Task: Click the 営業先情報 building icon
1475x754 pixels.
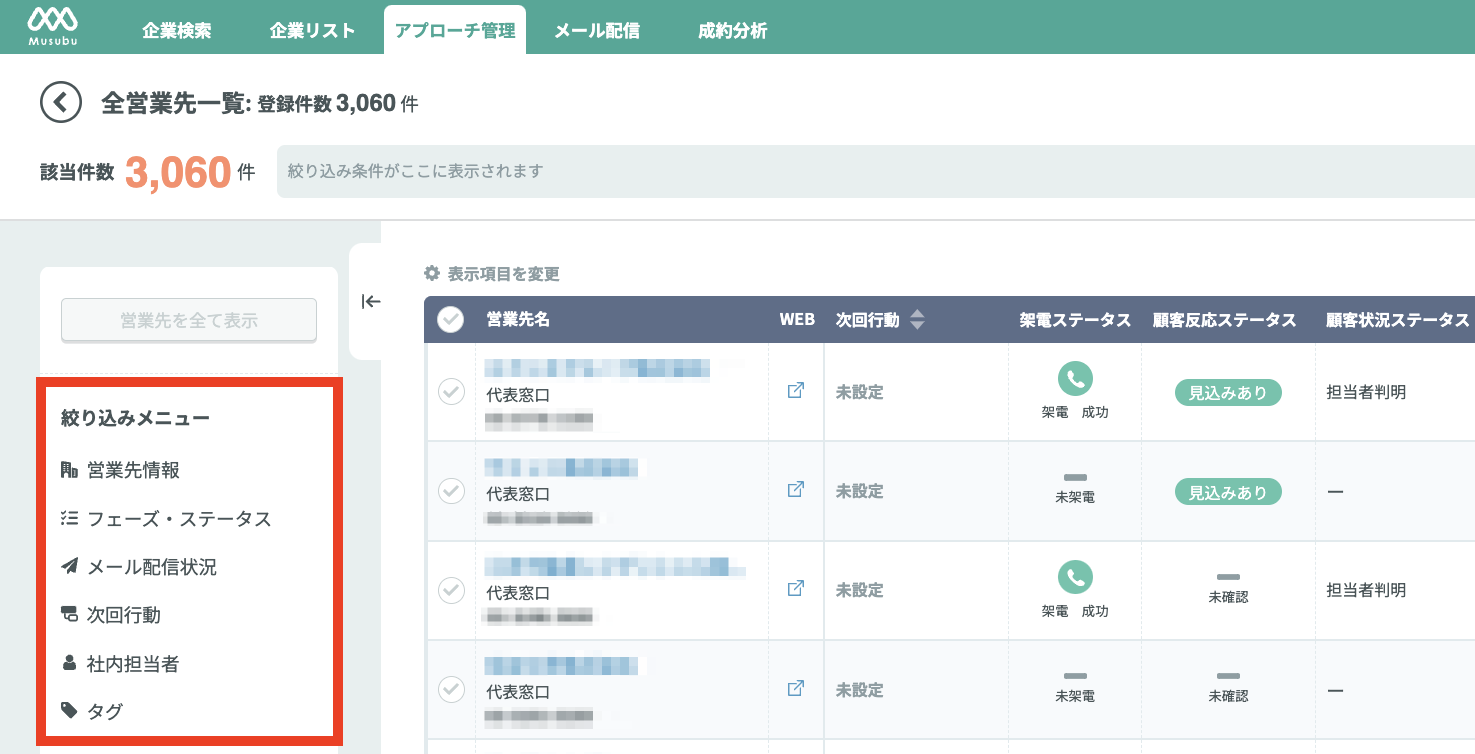Action: [x=69, y=470]
